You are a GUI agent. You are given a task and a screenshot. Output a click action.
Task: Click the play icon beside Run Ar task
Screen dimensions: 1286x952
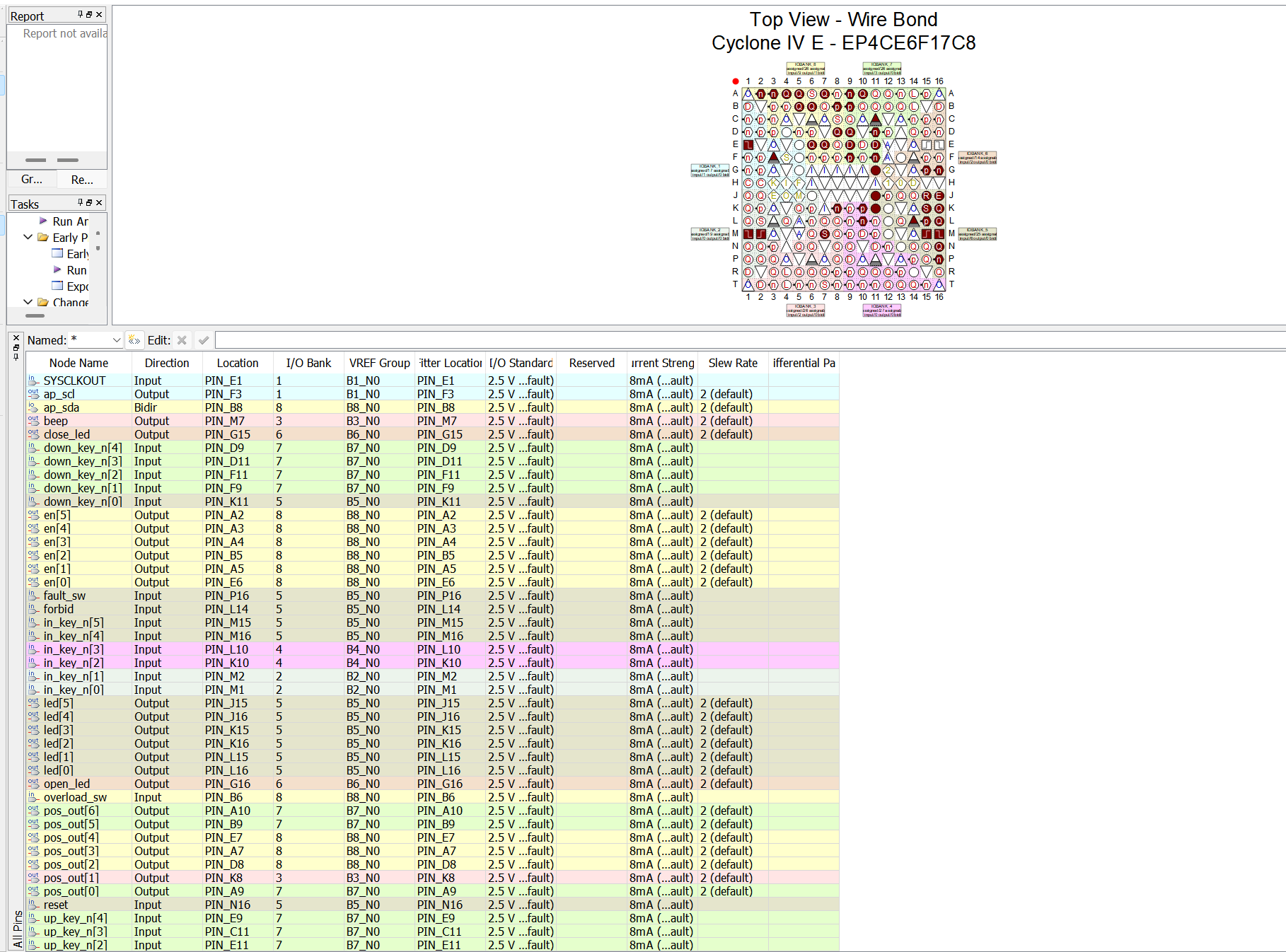point(43,221)
